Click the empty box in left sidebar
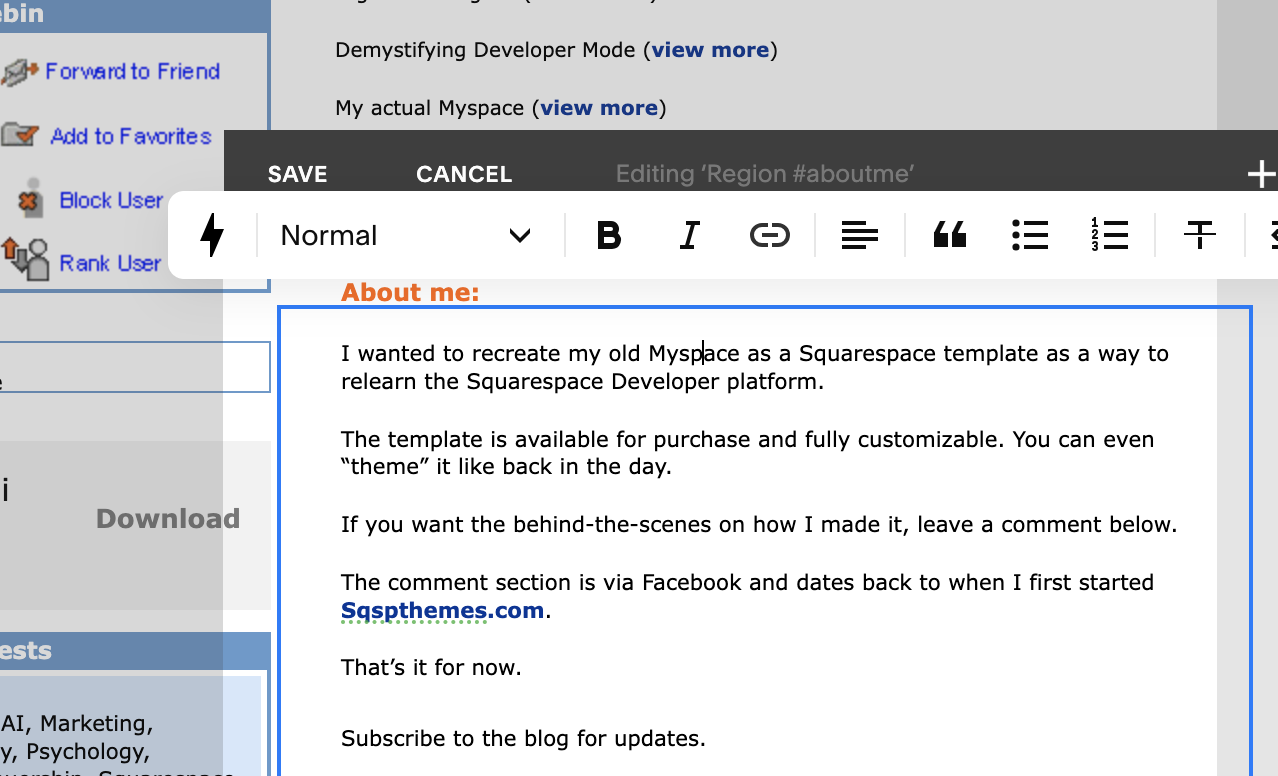 pos(135,367)
